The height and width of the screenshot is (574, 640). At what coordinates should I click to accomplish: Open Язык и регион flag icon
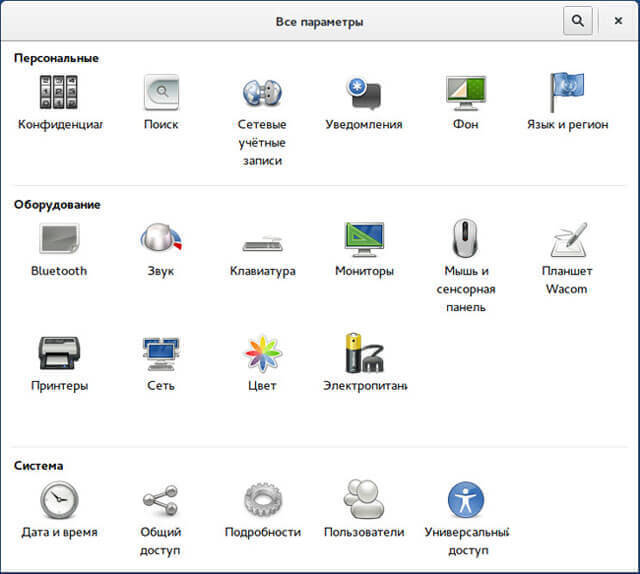pyautogui.click(x=567, y=92)
